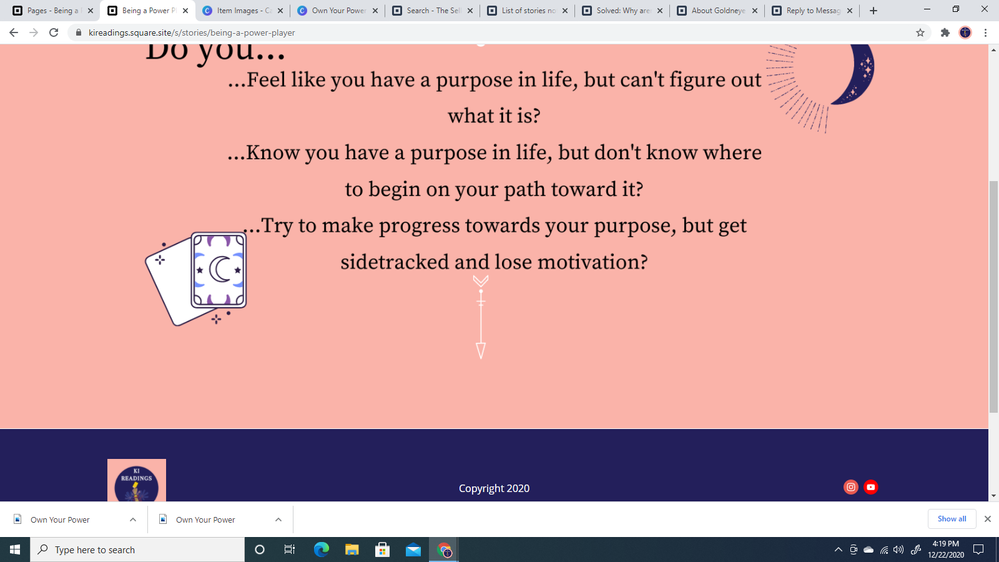
Task: Open the notification center
Action: [979, 549]
